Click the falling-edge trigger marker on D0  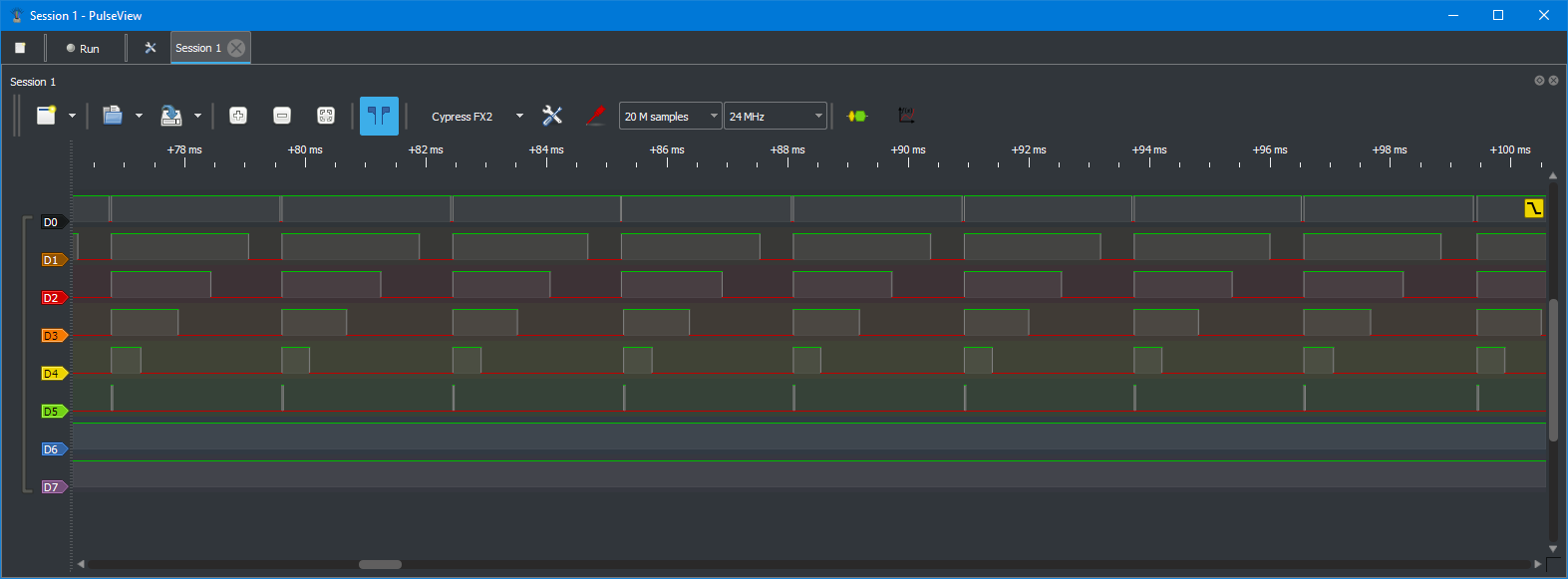click(1533, 208)
